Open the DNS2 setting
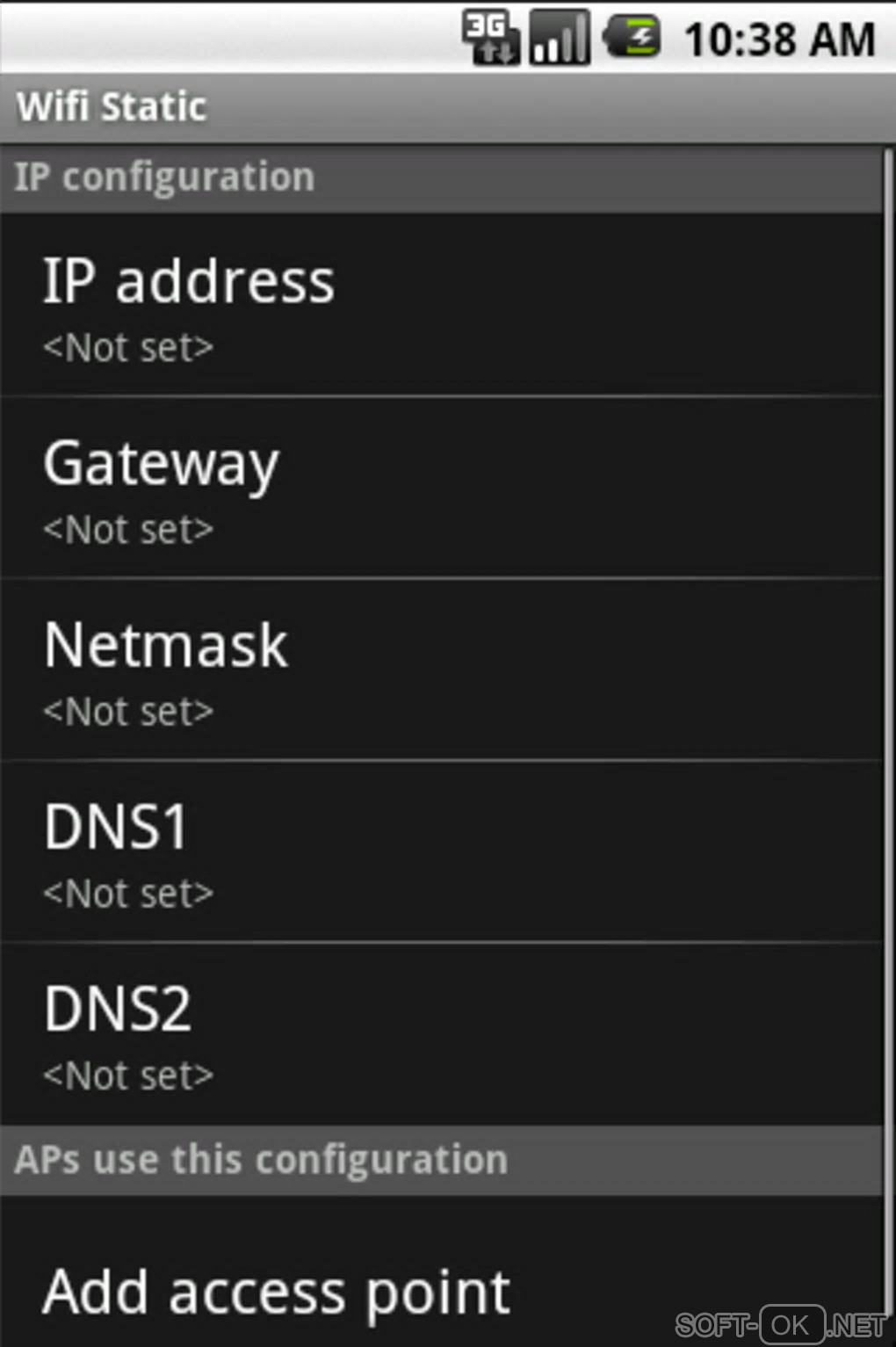 439,1033
